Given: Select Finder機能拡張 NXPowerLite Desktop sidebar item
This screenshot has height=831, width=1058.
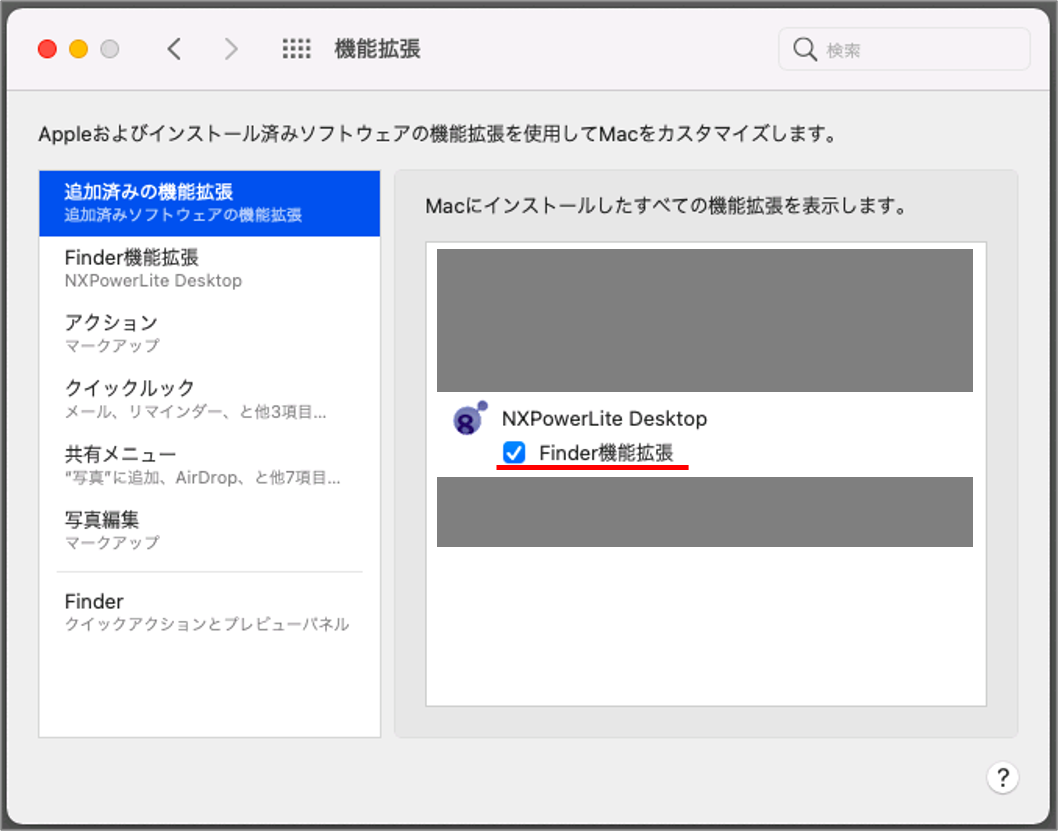Looking at the screenshot, I should (x=209, y=268).
